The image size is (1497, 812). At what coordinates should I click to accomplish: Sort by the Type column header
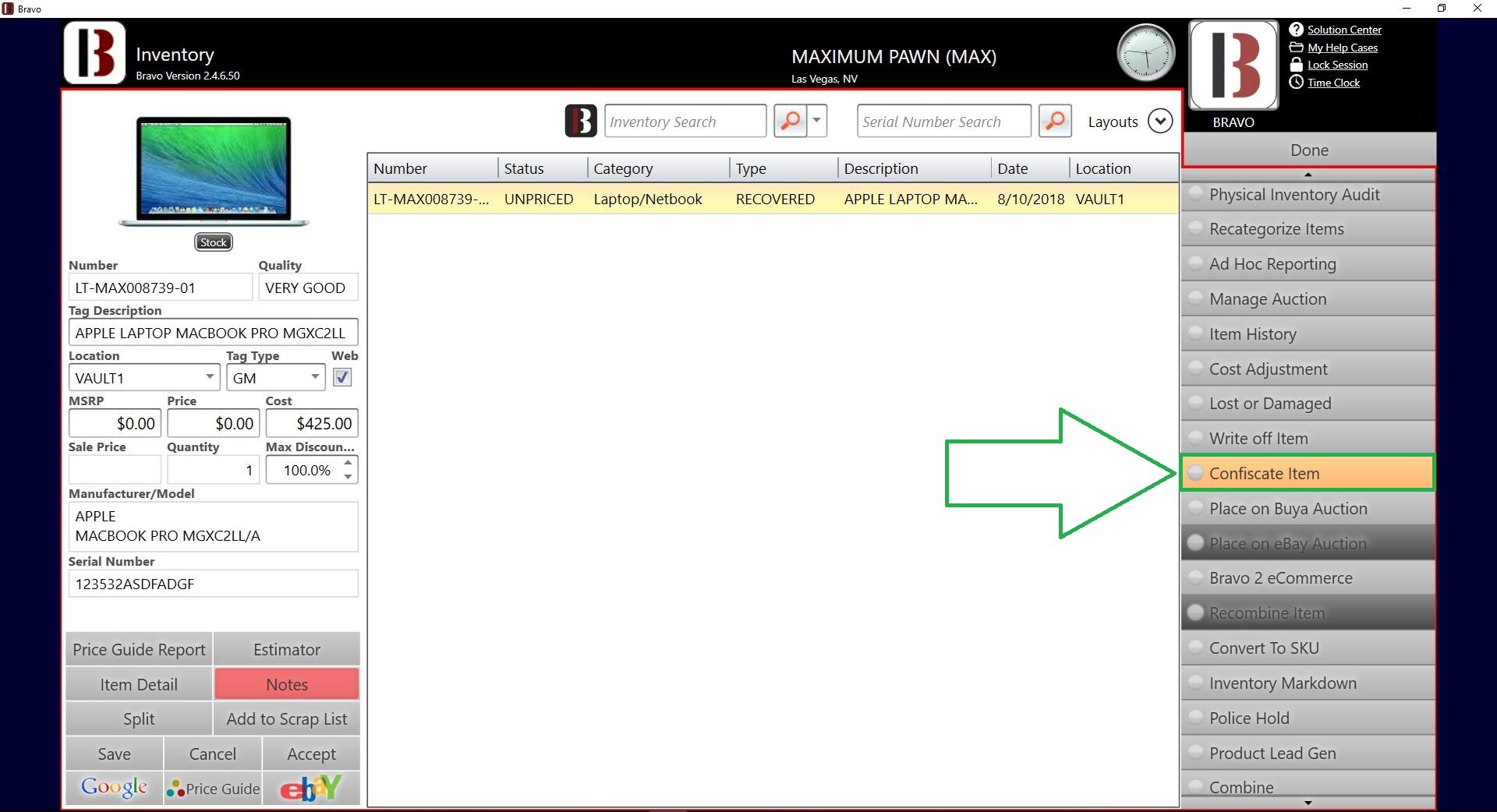point(784,168)
